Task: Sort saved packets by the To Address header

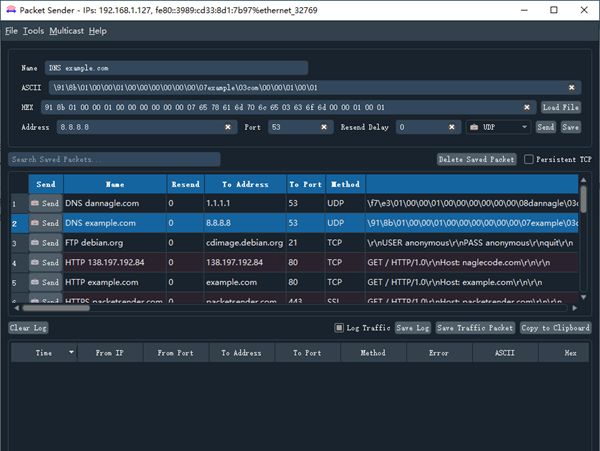Action: [x=245, y=184]
